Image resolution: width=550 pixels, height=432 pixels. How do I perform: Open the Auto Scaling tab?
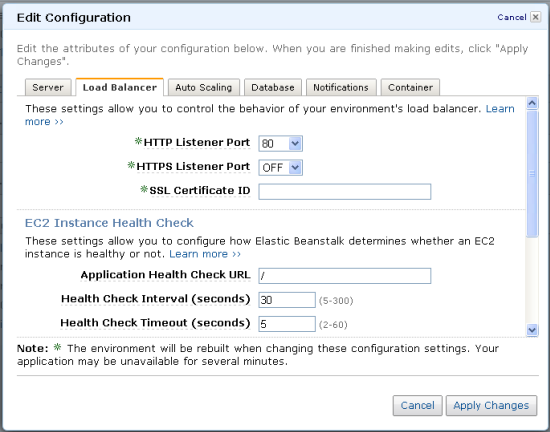(x=204, y=87)
